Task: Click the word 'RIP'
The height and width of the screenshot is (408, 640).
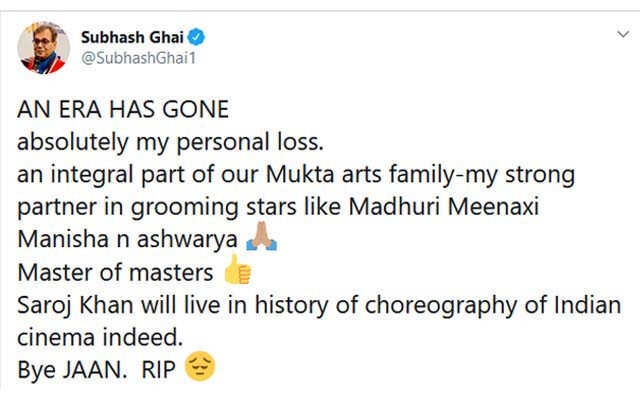Action: pyautogui.click(x=158, y=370)
